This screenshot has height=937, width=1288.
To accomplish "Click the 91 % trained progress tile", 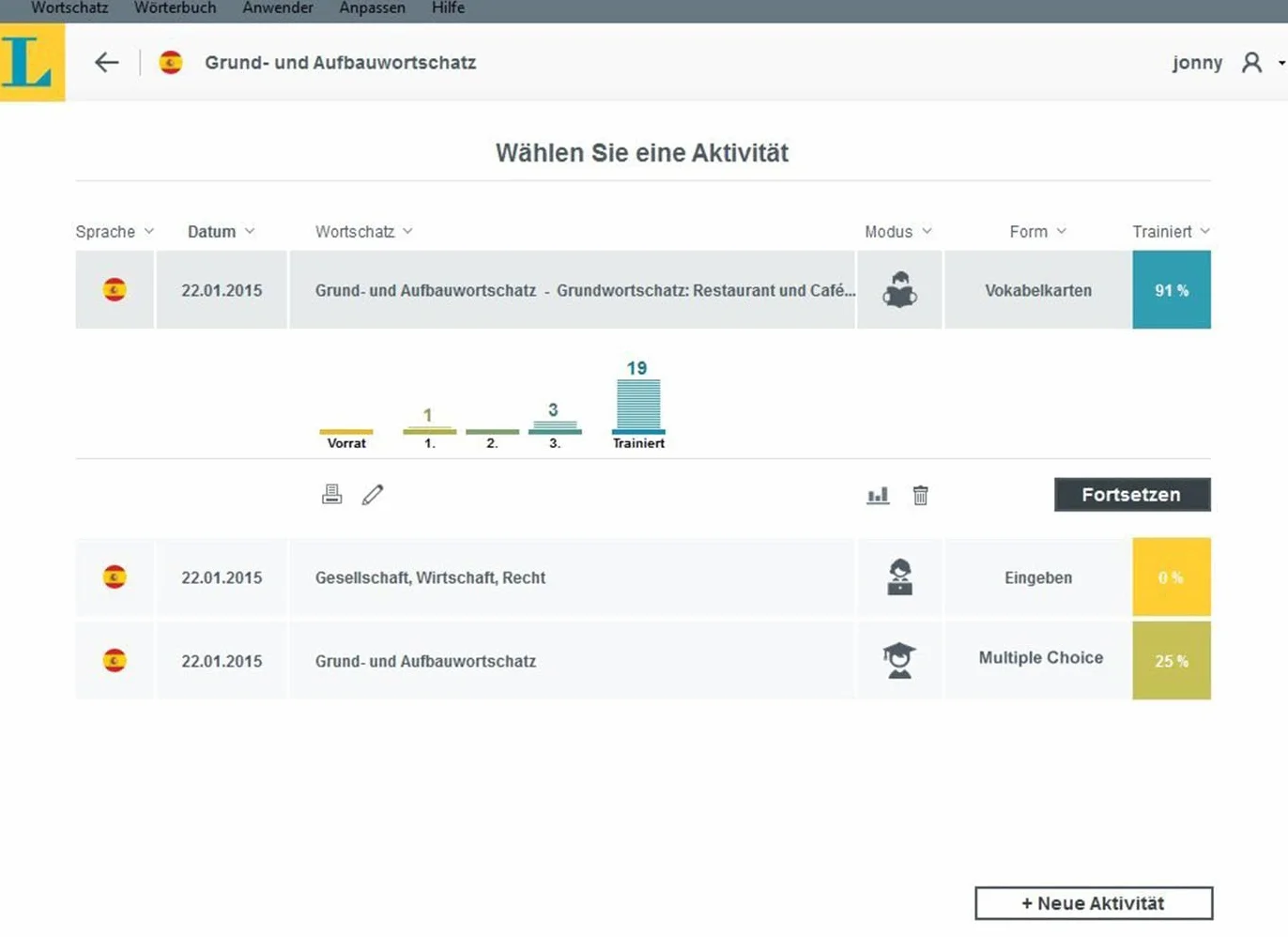I will [1172, 290].
